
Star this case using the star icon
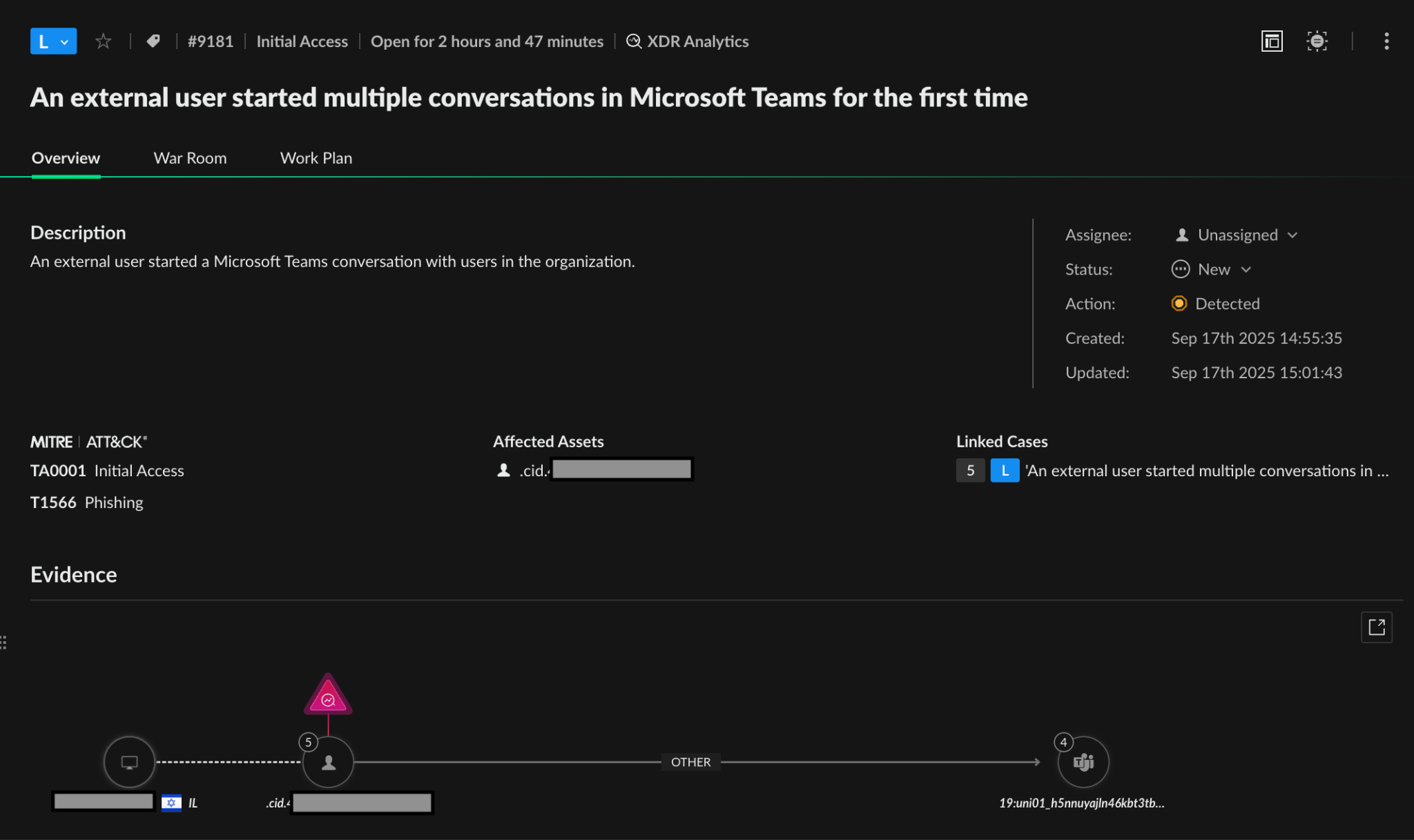coord(104,41)
